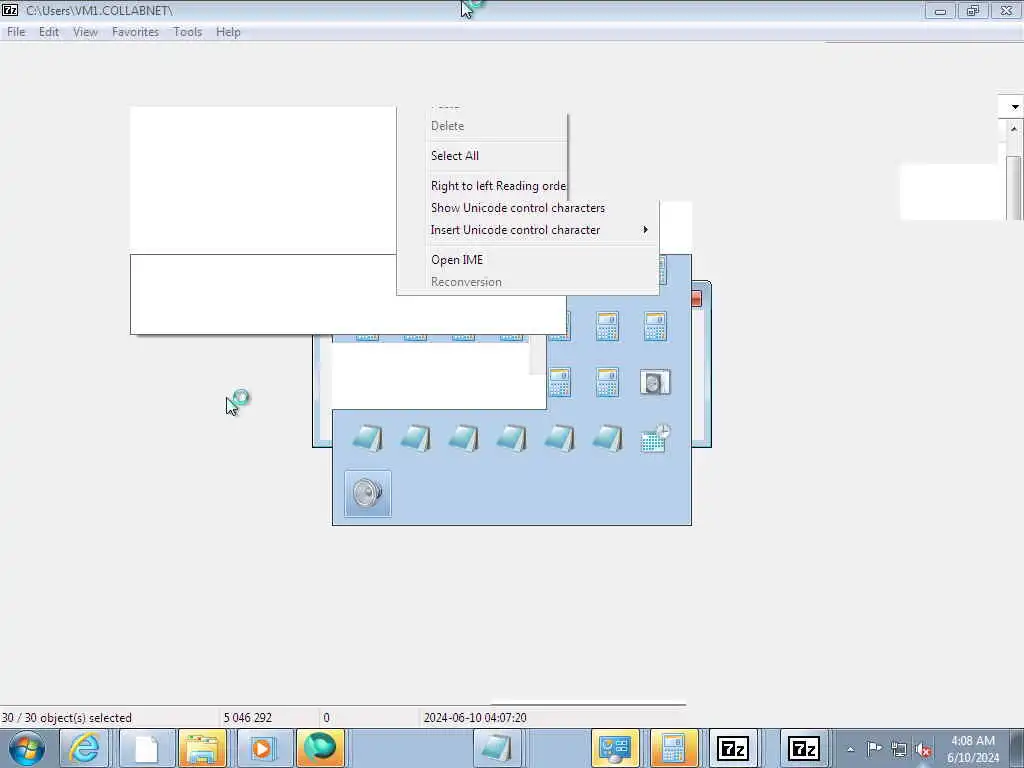The height and width of the screenshot is (768, 1024).
Task: Choose Right to left Reading order
Action: coord(498,185)
